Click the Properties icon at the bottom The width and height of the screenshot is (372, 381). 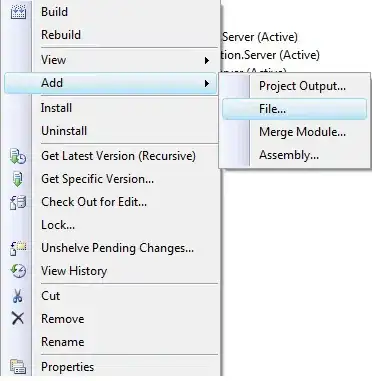[x=18, y=367]
